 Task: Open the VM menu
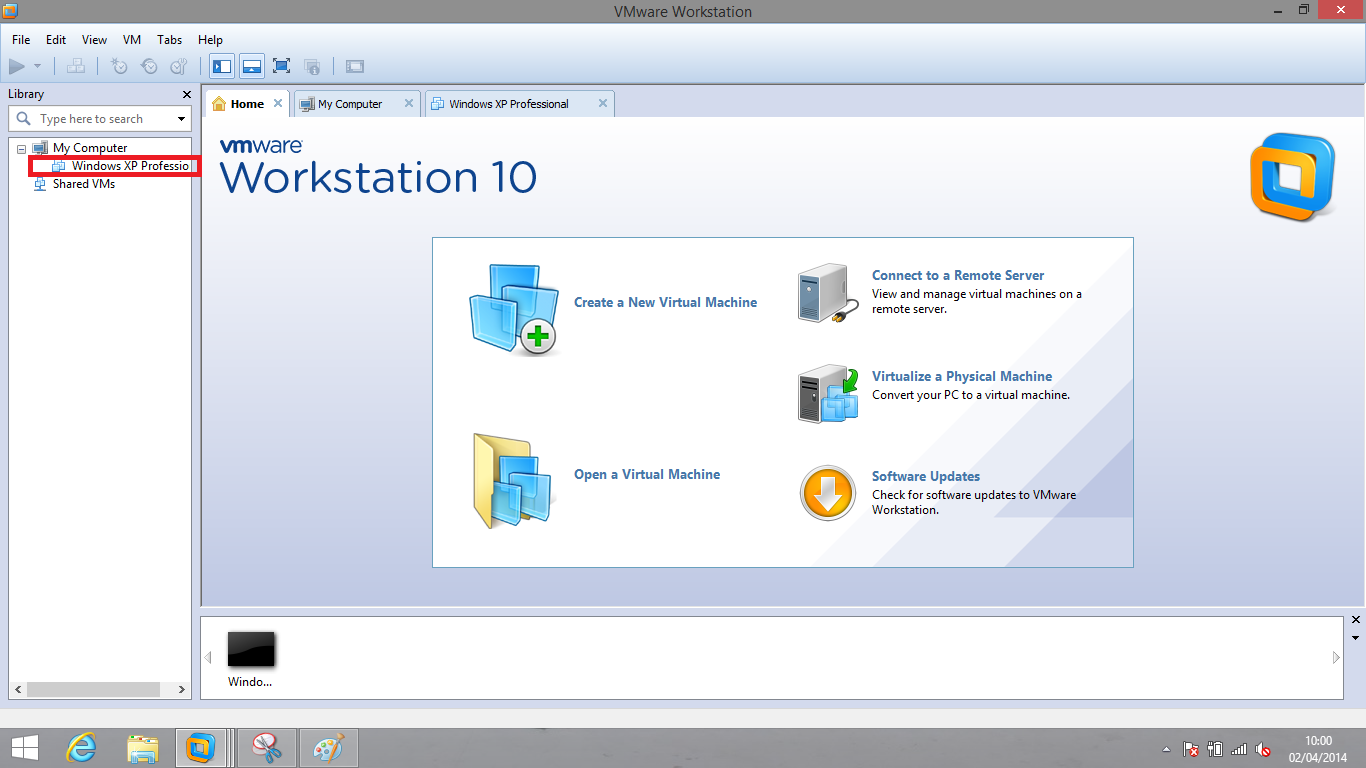pyautogui.click(x=132, y=40)
